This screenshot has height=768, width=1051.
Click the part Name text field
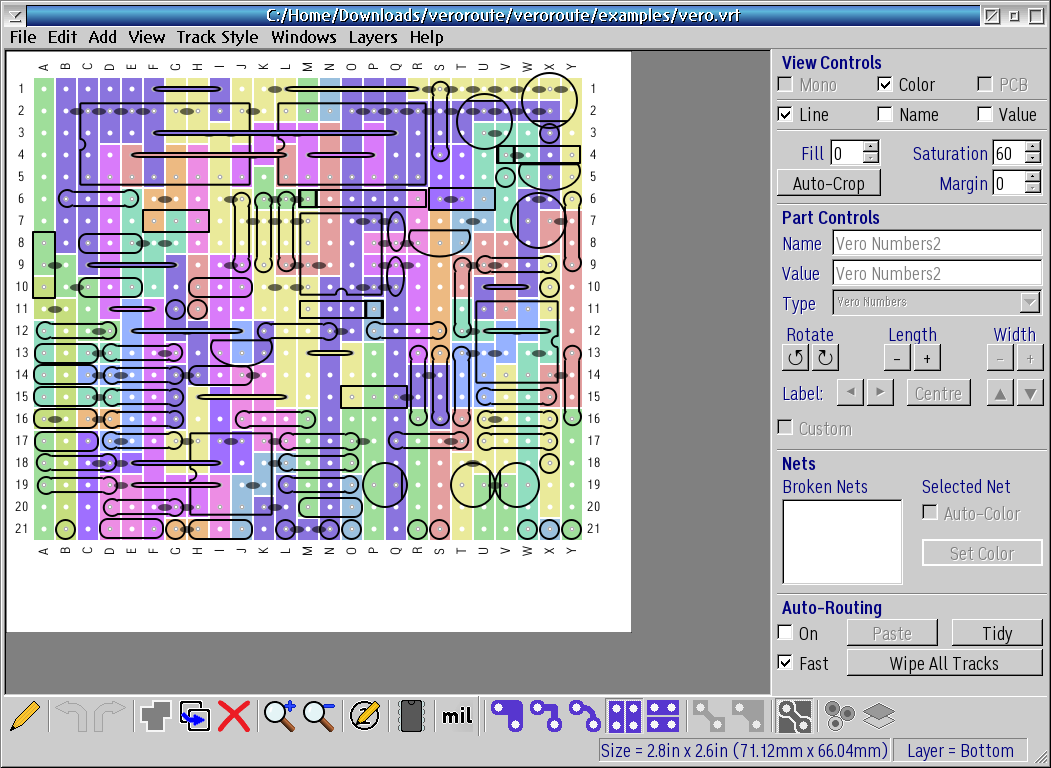coord(937,244)
